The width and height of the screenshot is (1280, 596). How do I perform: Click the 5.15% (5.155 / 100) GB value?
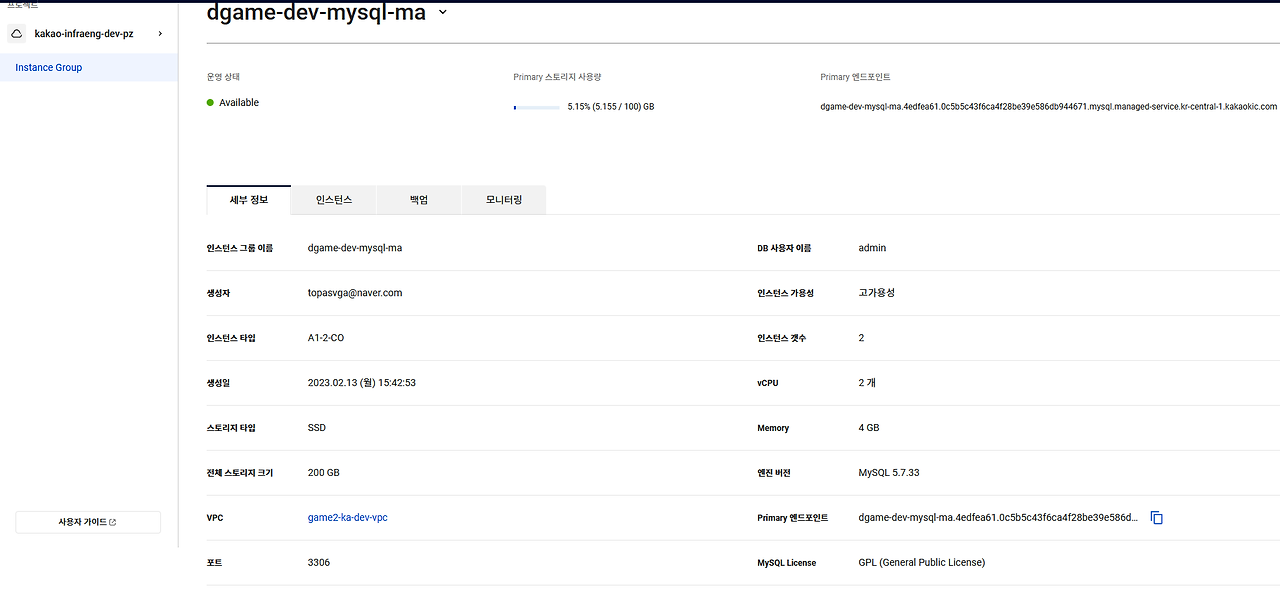click(611, 106)
